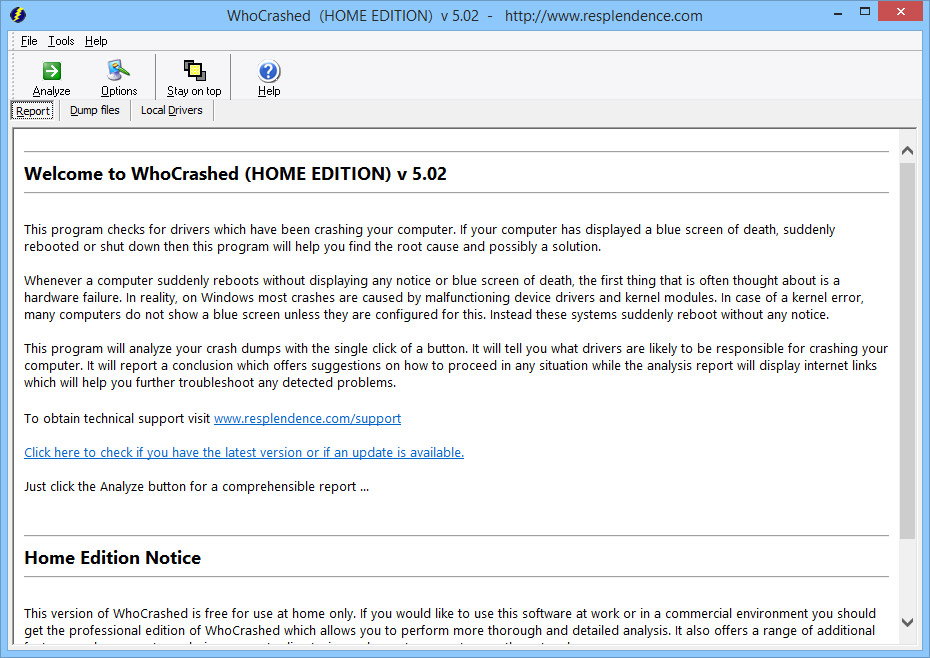
Task: Minimize the WhoCrashed window
Action: point(837,13)
